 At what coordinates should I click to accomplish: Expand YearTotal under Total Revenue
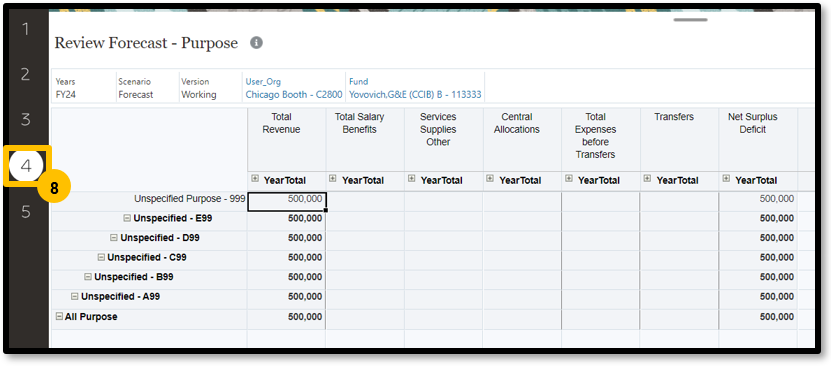point(255,179)
